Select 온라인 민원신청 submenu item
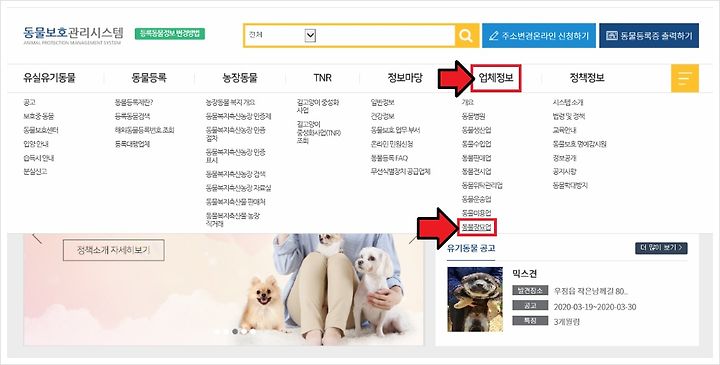This screenshot has width=720, height=365. click(x=392, y=144)
